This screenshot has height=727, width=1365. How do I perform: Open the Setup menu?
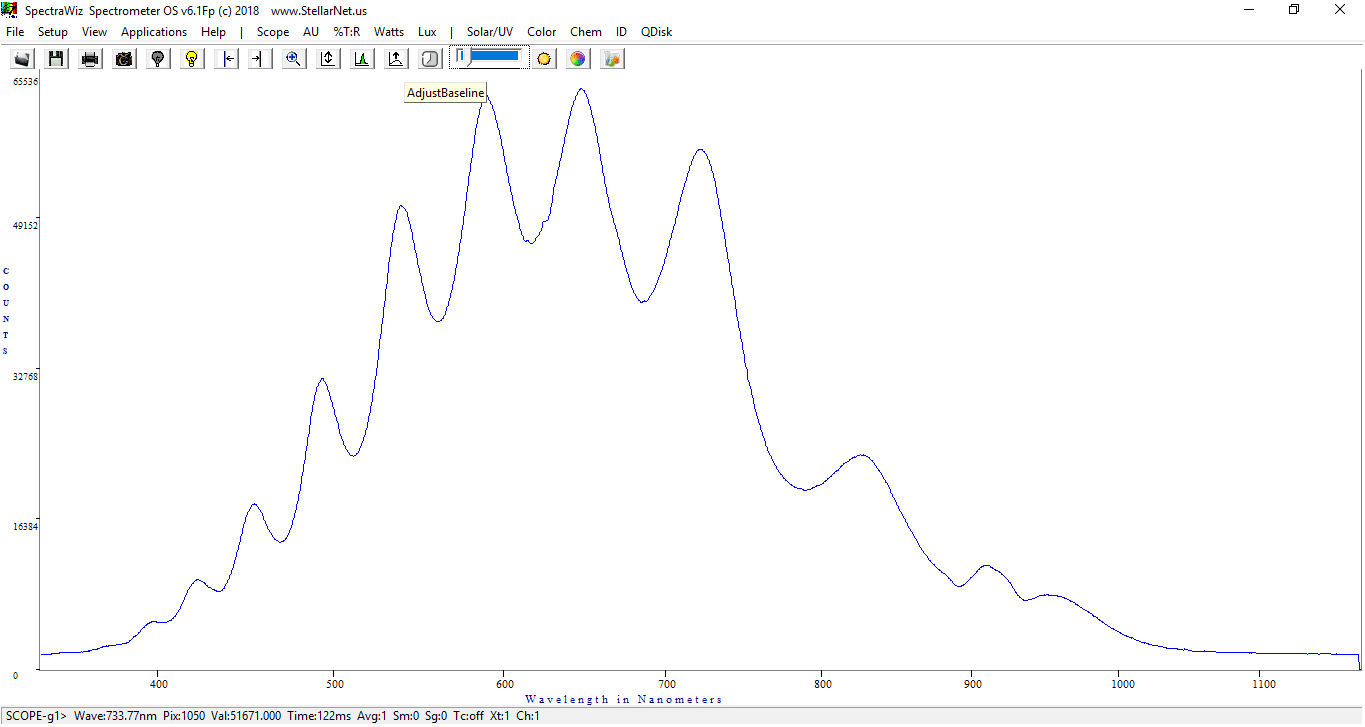[53, 32]
